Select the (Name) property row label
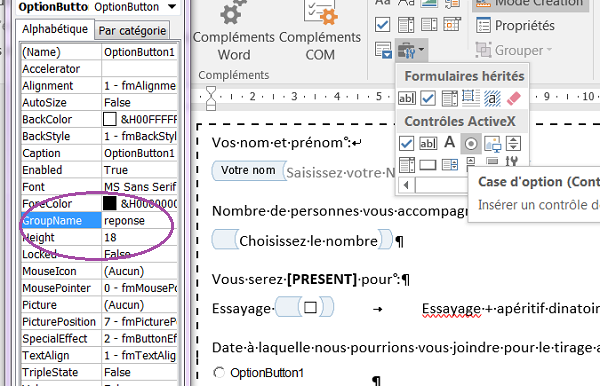 click(61, 52)
